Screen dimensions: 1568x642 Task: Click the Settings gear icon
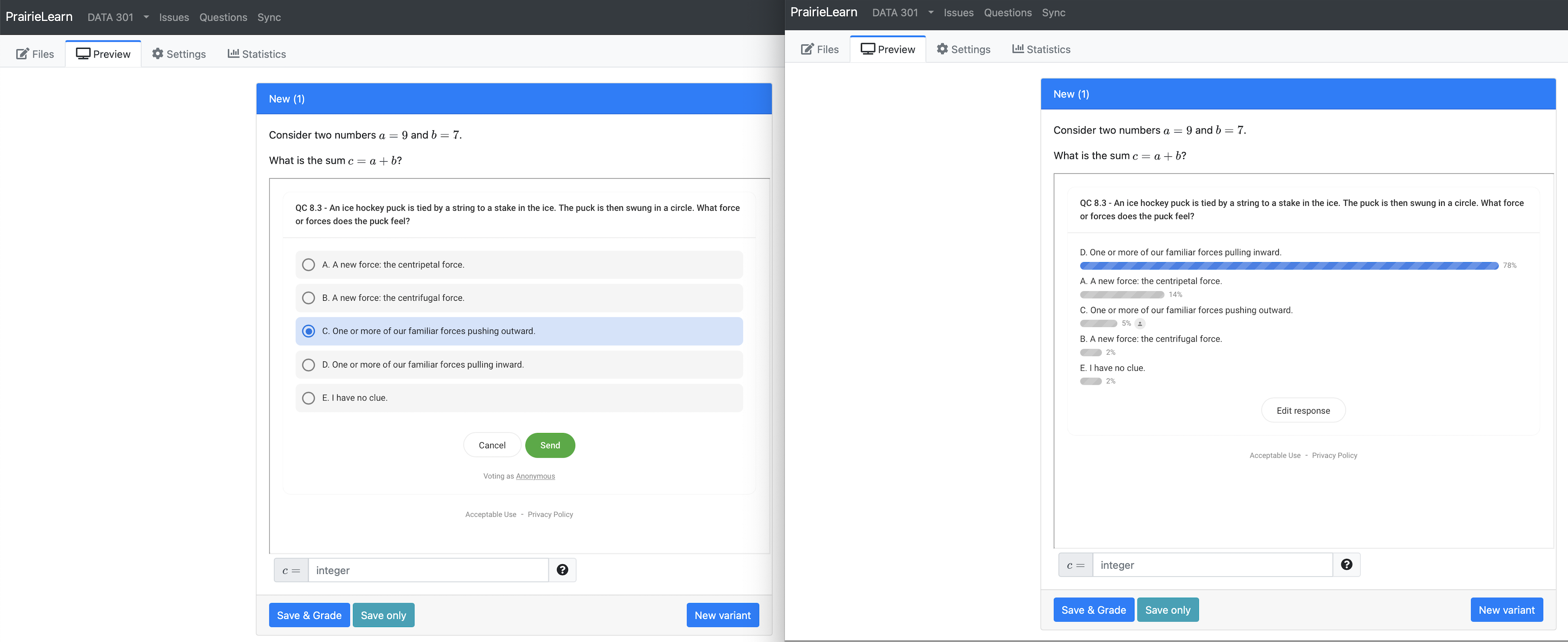pos(158,54)
